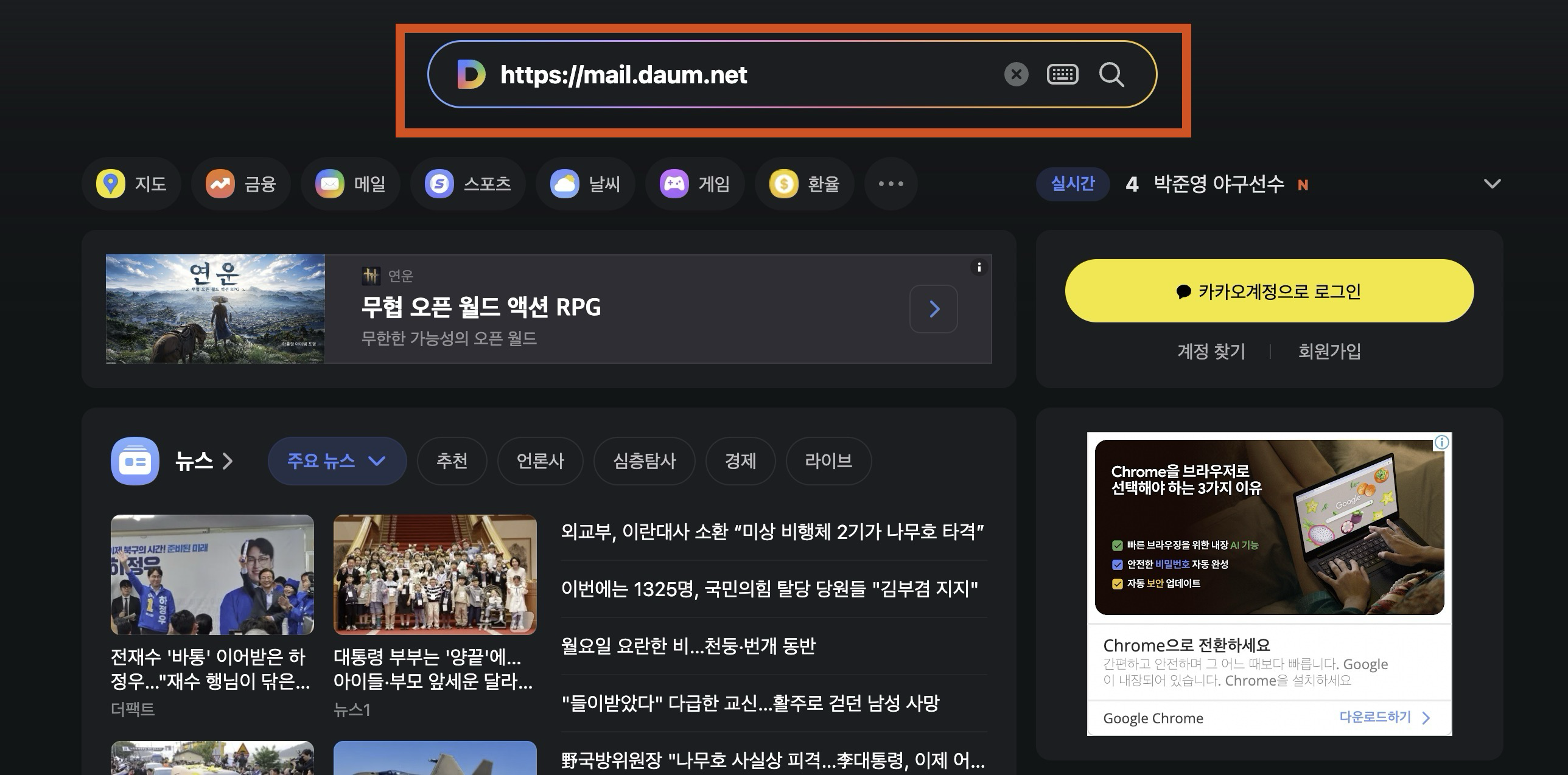Open the 메일 mail shortcut
Screen dimensions: 1568x775
click(351, 184)
